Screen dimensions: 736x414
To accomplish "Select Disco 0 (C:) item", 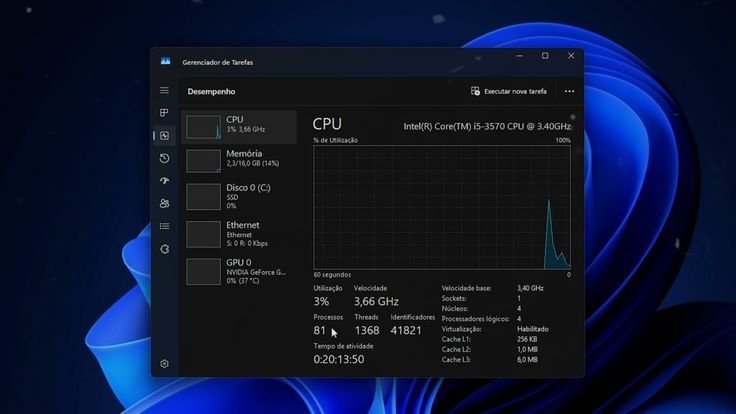I will tap(239, 197).
